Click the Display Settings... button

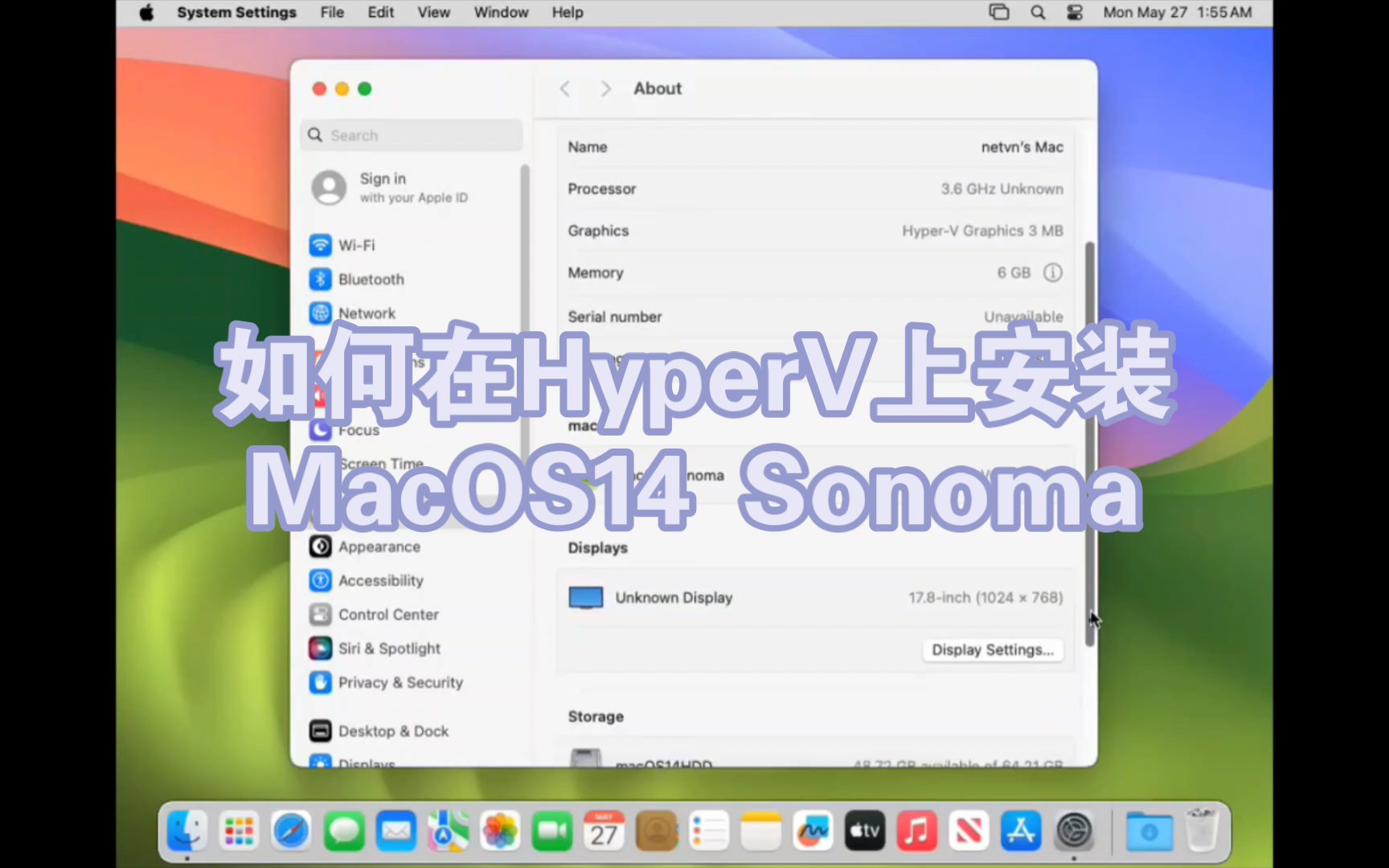pyautogui.click(x=993, y=650)
